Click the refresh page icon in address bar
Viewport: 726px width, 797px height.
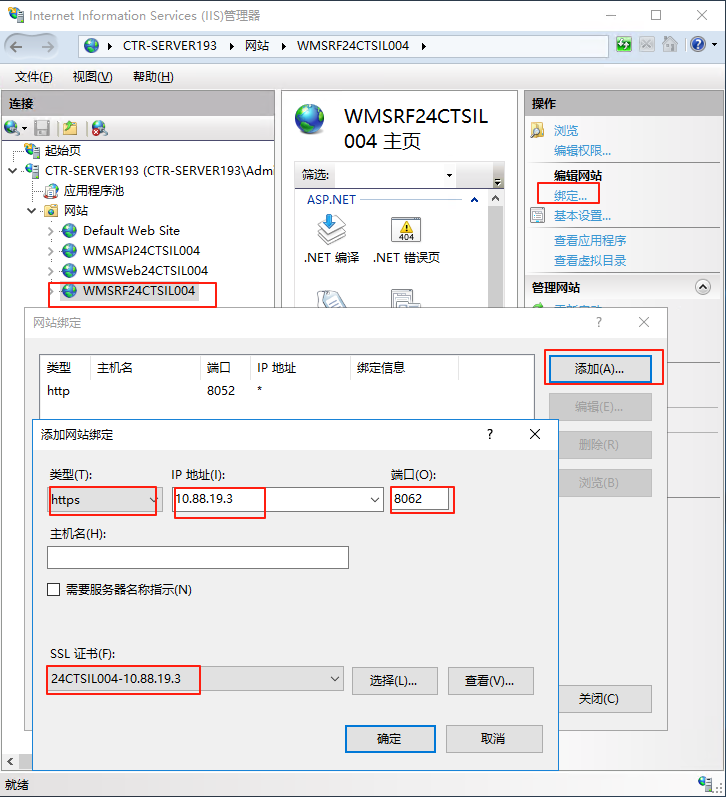(624, 45)
